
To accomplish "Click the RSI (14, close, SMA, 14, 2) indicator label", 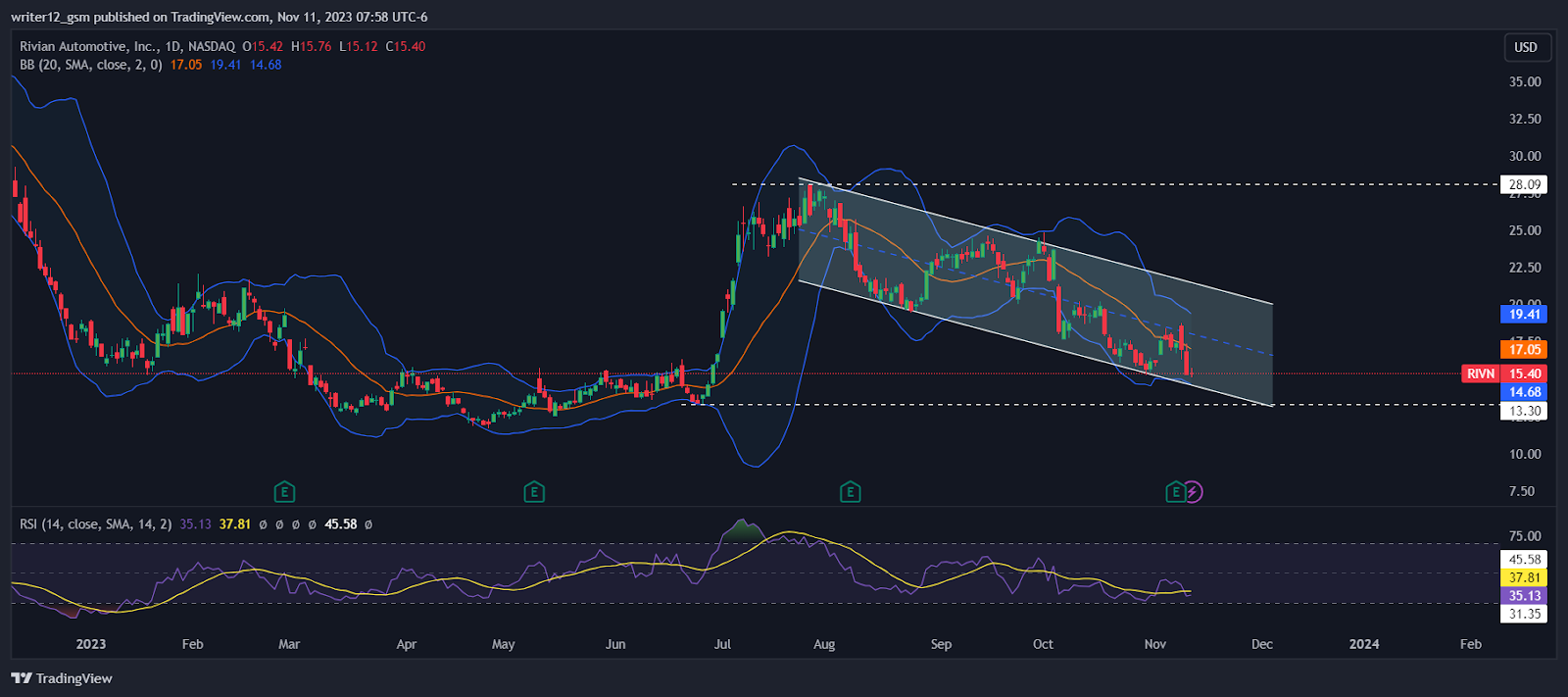I will [x=95, y=524].
